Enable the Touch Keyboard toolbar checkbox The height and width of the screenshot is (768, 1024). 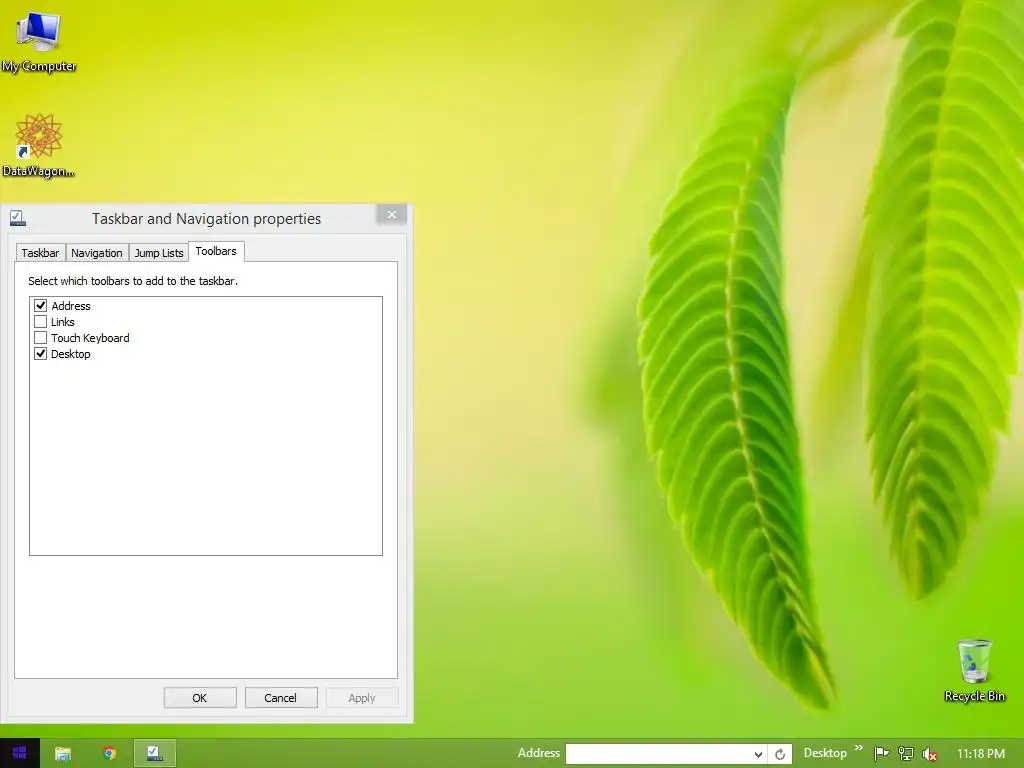coord(40,338)
